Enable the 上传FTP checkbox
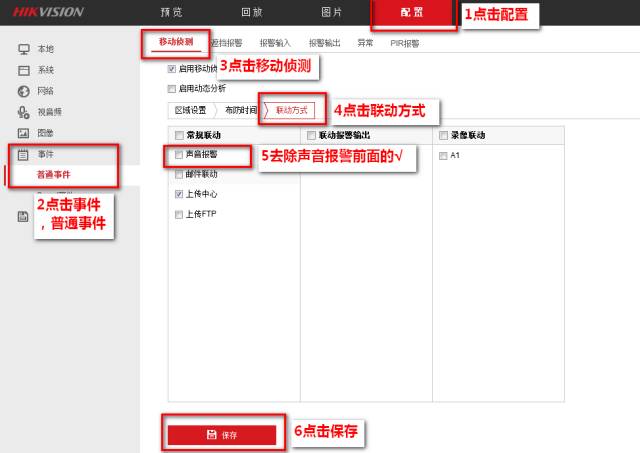The image size is (640, 453). (179, 214)
